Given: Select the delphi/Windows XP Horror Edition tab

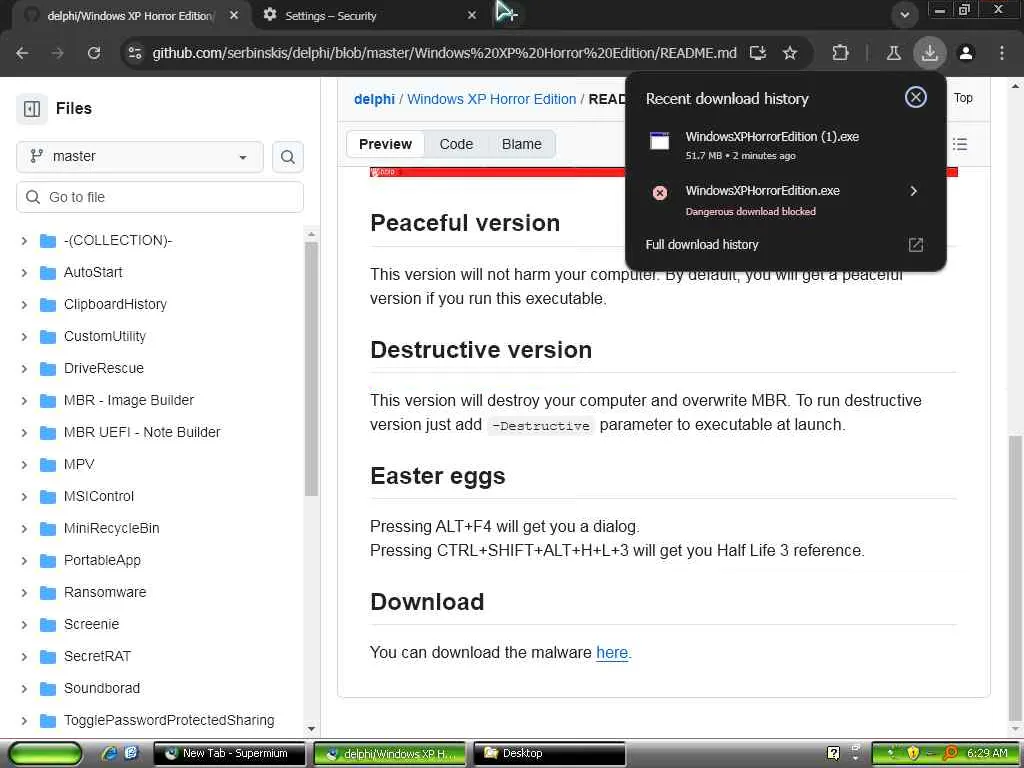Looking at the screenshot, I should pyautogui.click(x=129, y=15).
